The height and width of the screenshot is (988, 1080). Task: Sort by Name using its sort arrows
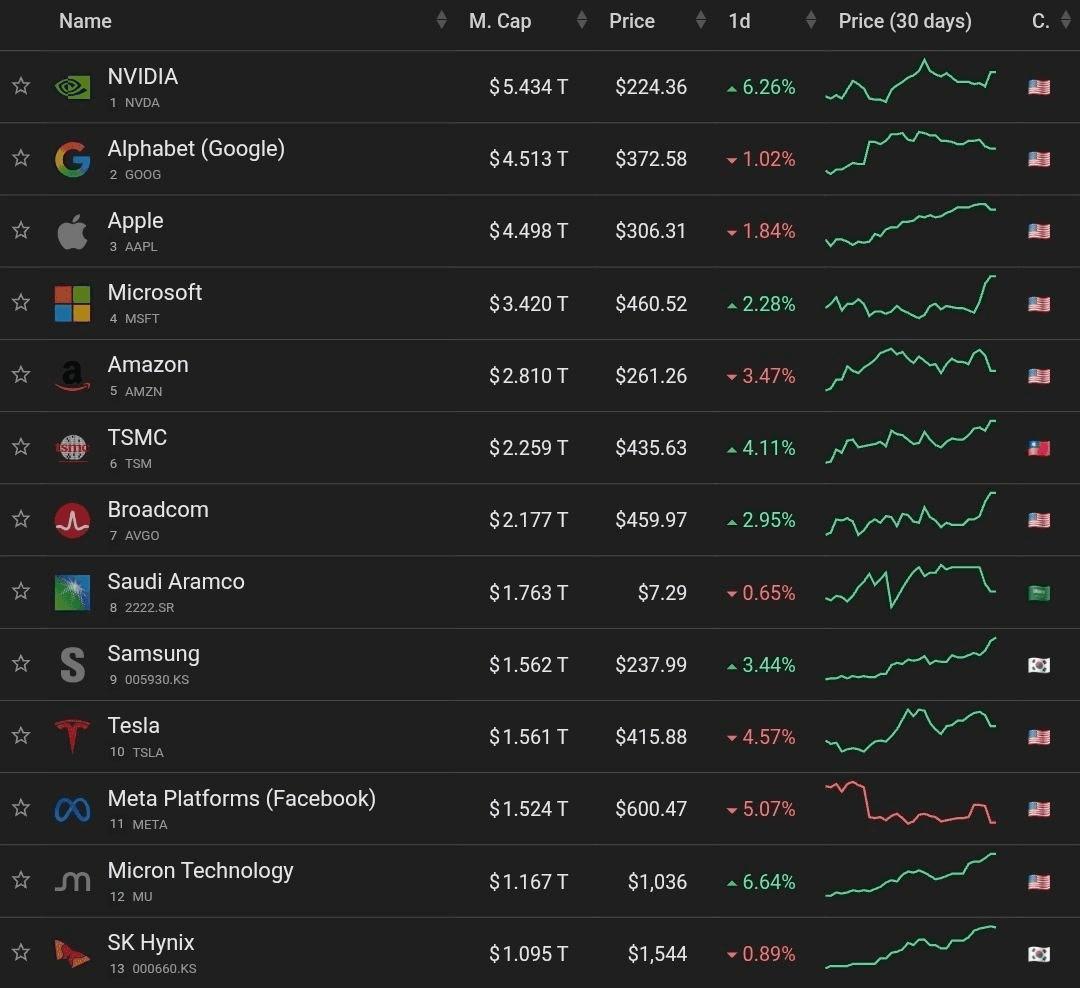[442, 21]
